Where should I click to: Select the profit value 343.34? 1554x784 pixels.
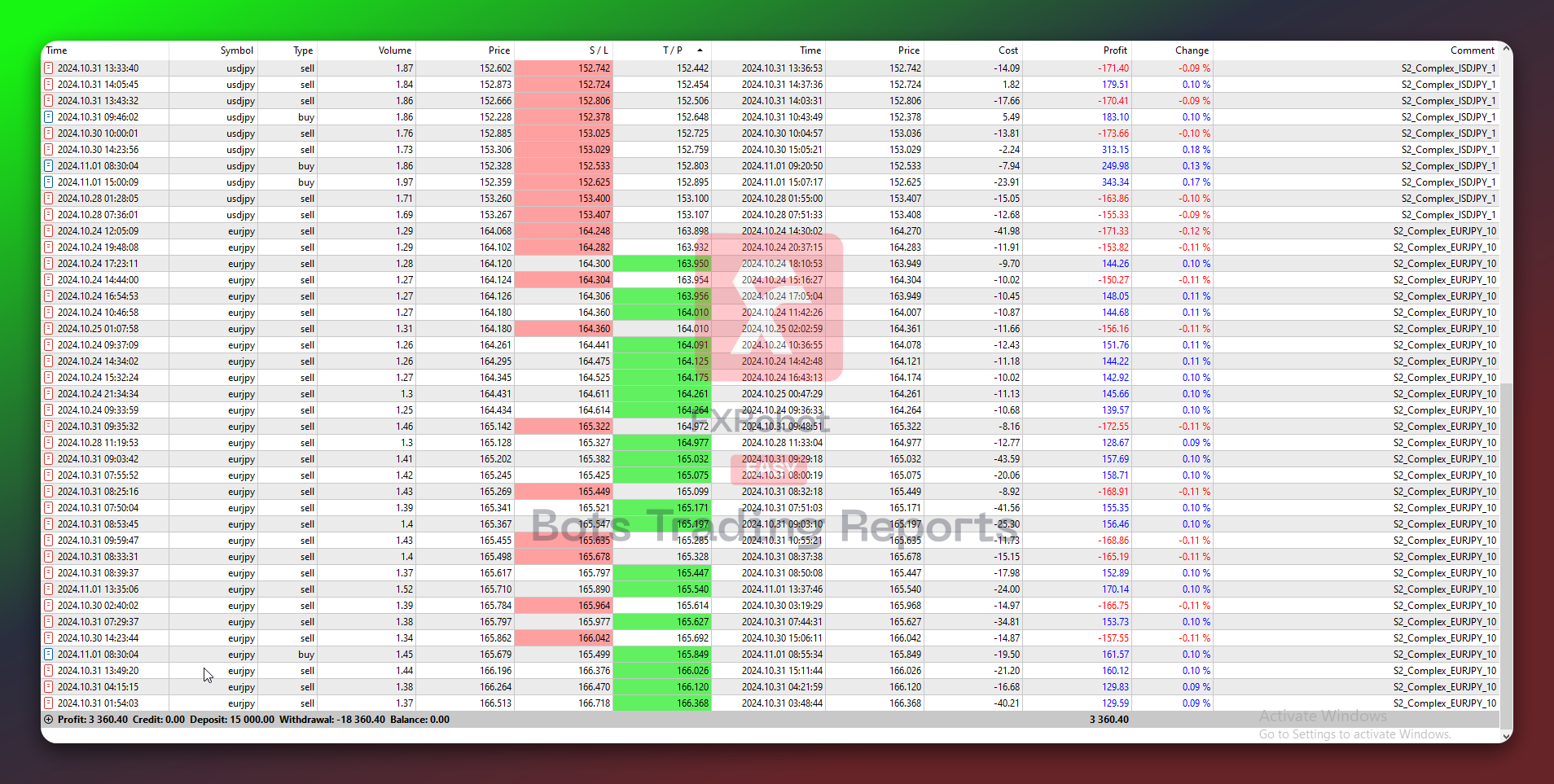(x=1115, y=182)
